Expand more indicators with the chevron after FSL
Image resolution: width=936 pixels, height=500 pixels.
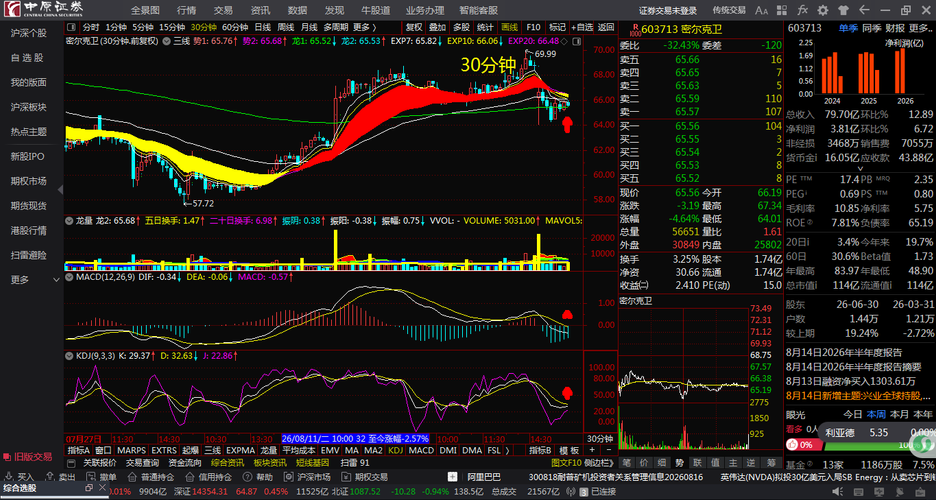(507, 450)
